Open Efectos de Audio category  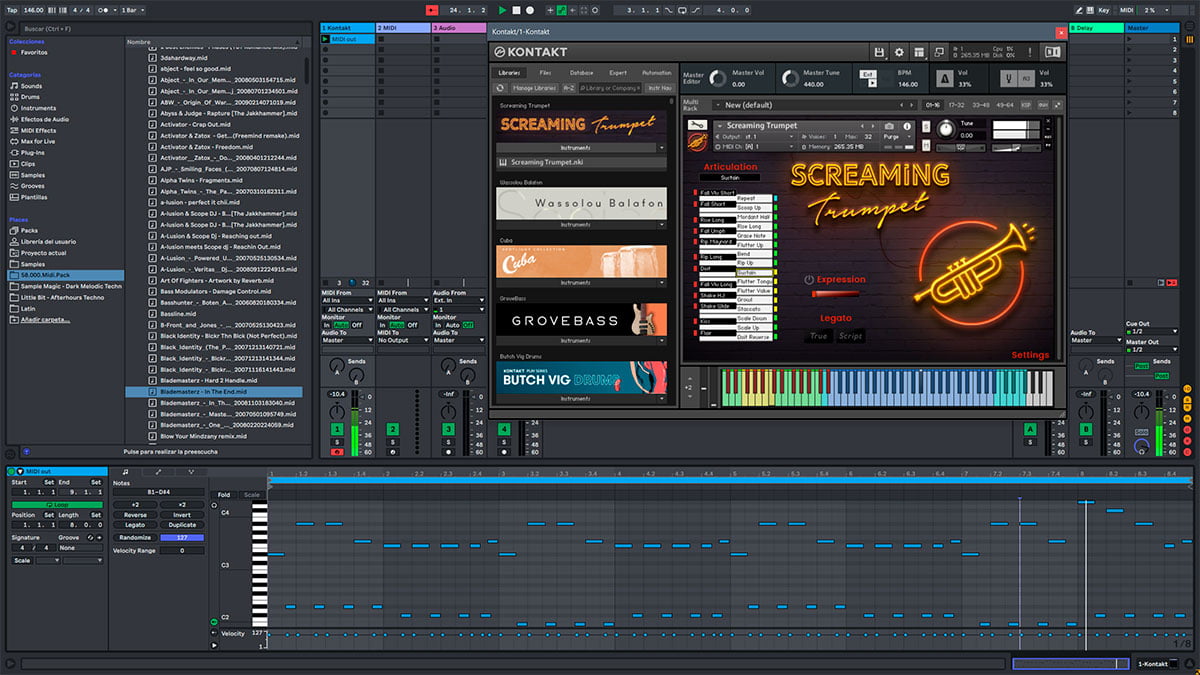click(44, 119)
